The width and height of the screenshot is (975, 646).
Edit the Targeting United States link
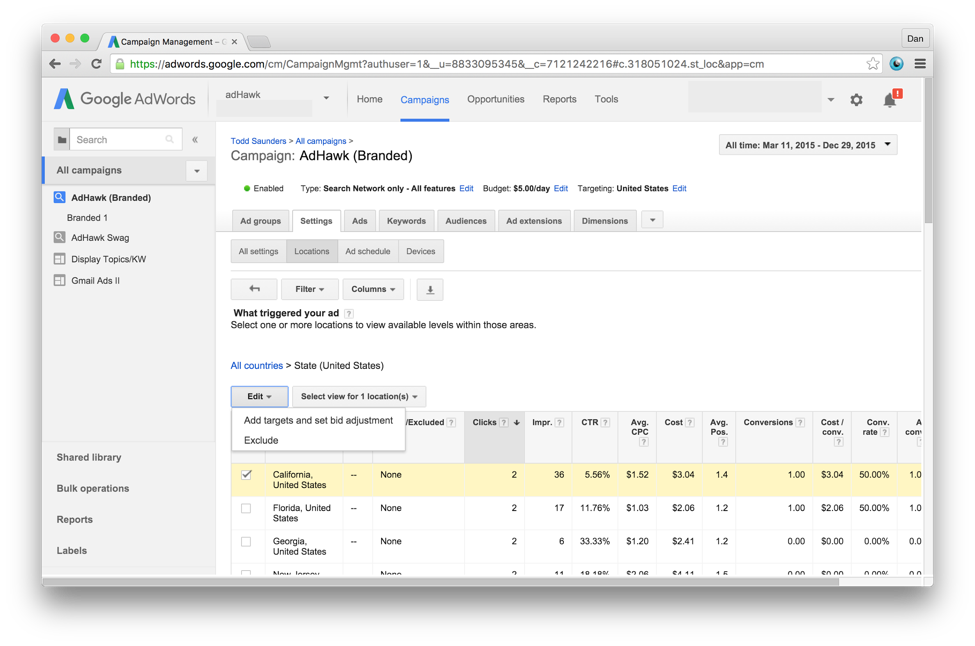[679, 188]
